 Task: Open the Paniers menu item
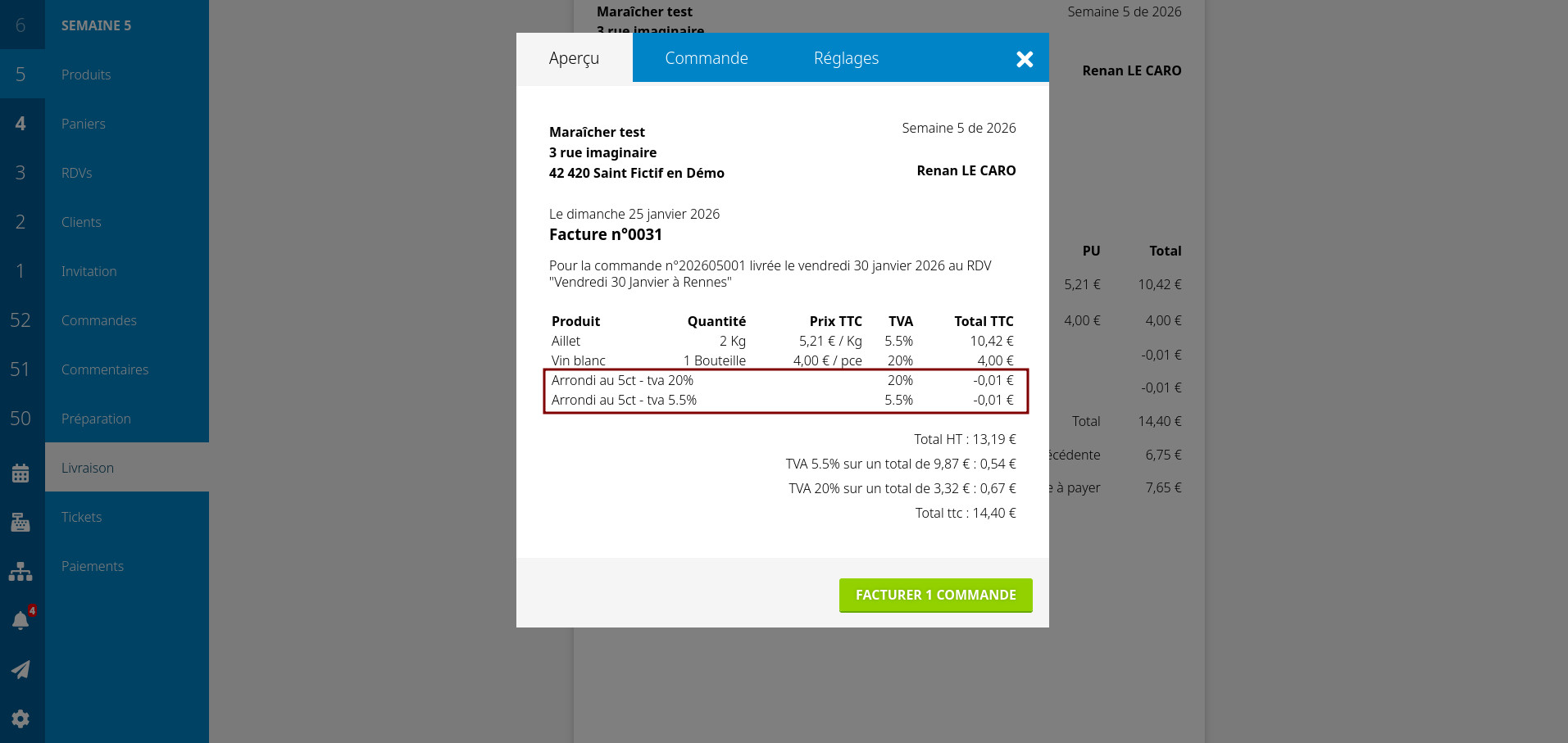click(x=84, y=124)
